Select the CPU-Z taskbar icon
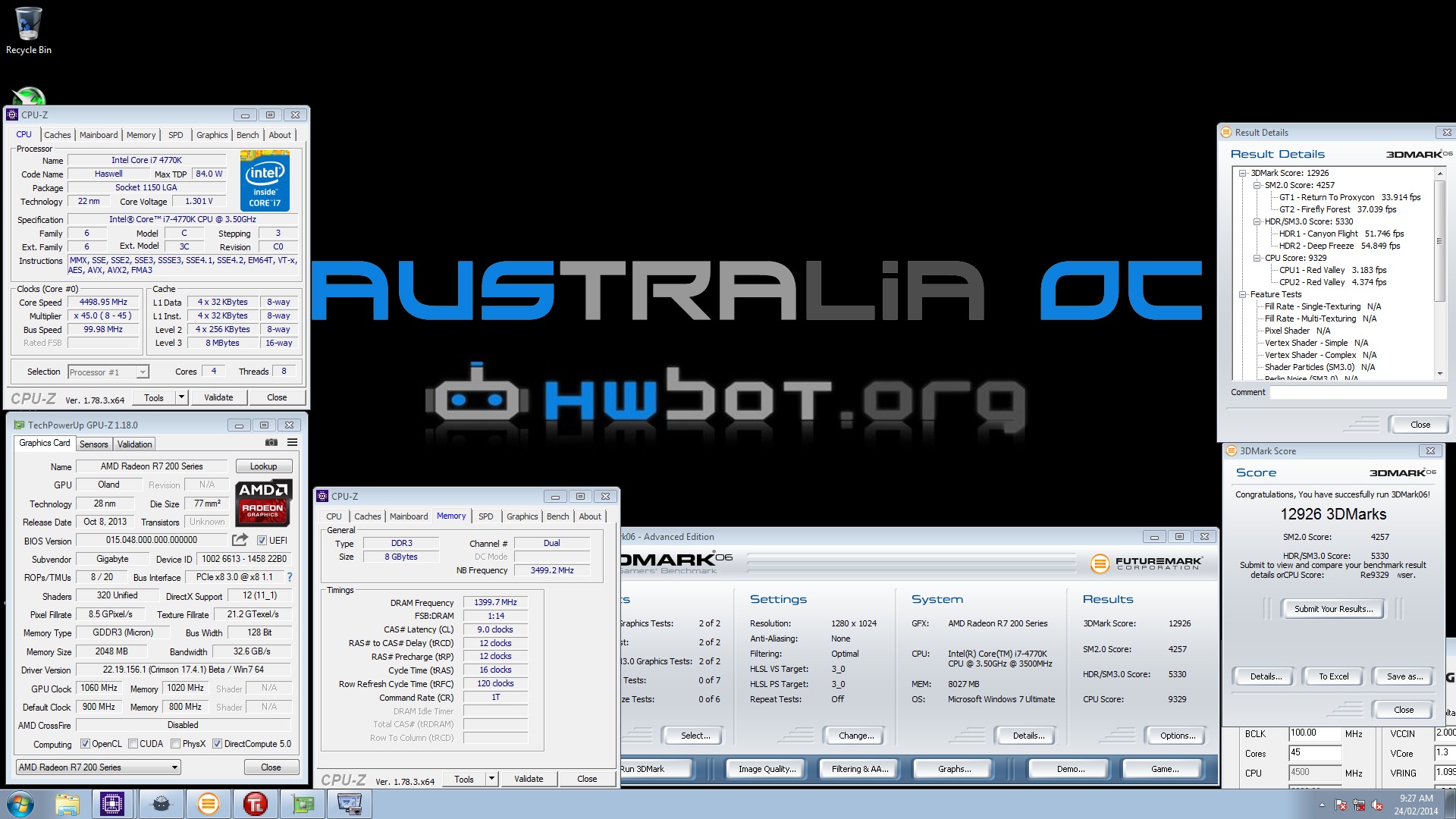This screenshot has width=1456, height=819. pos(113,804)
